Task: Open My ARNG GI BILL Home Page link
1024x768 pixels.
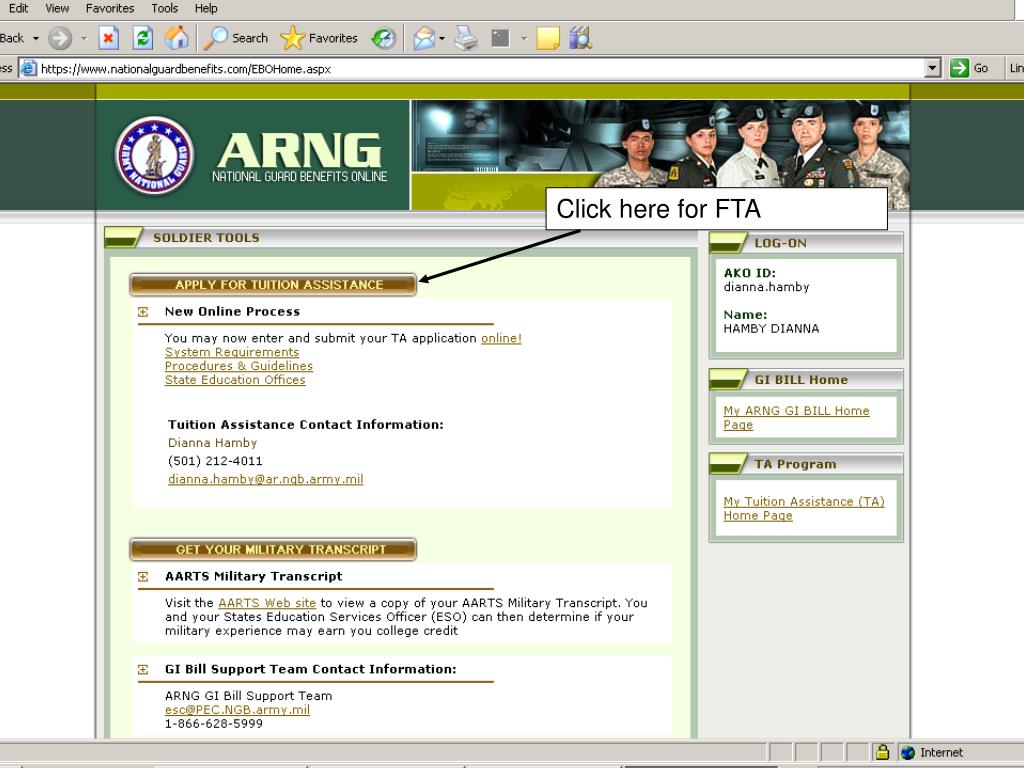Action: (x=796, y=417)
